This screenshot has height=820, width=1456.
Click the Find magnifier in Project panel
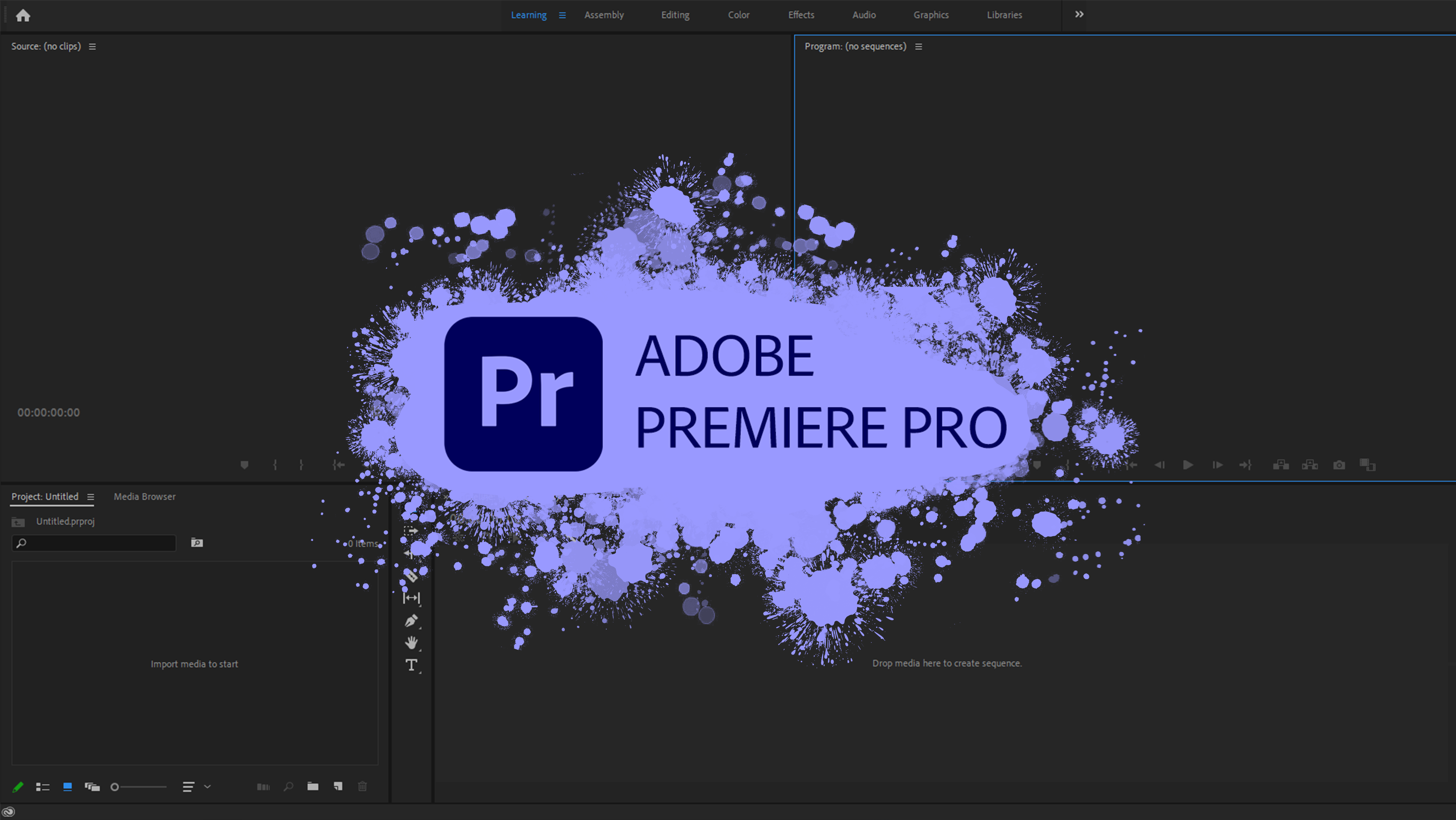[288, 787]
